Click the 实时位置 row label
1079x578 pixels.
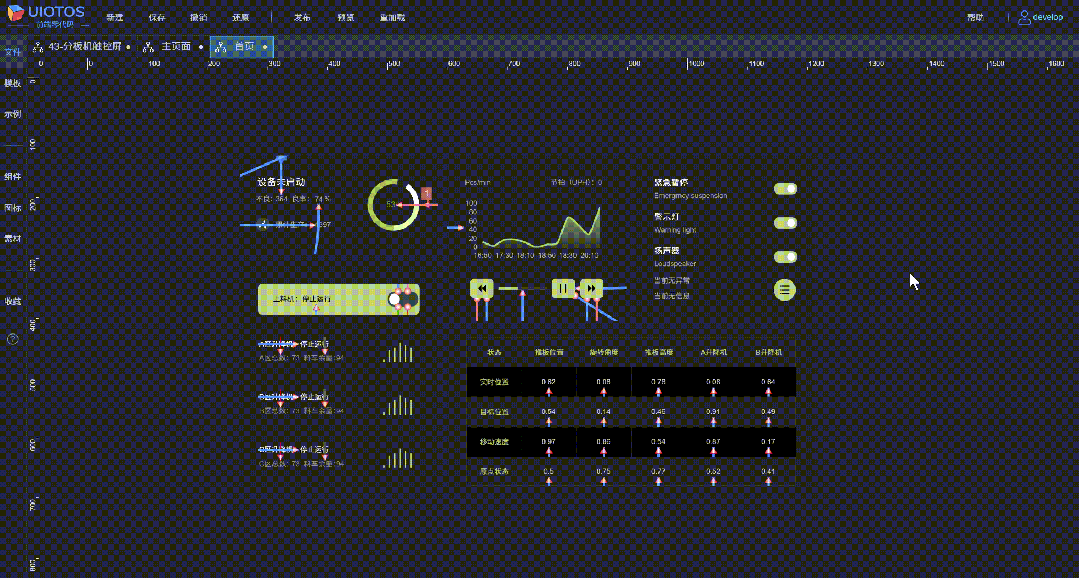coord(494,382)
